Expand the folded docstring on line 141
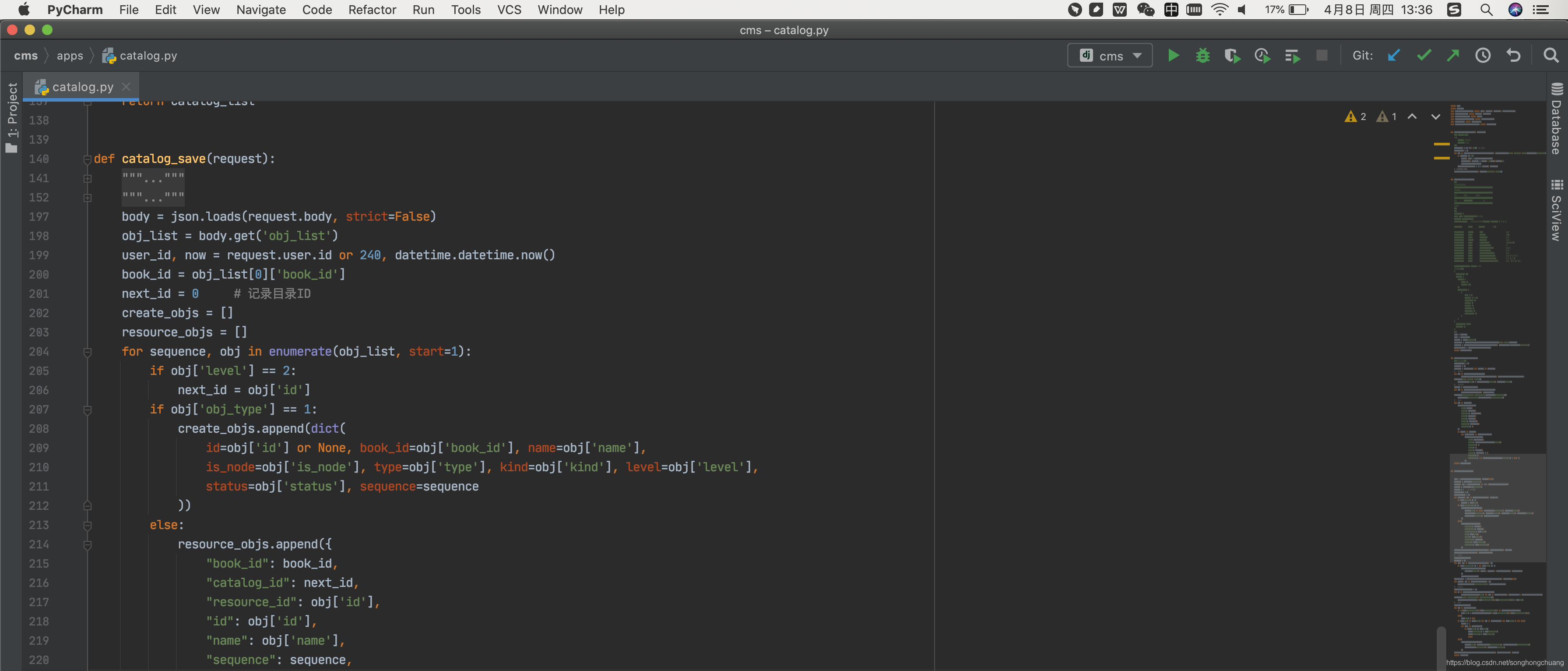Image resolution: width=1568 pixels, height=671 pixels. tap(87, 178)
